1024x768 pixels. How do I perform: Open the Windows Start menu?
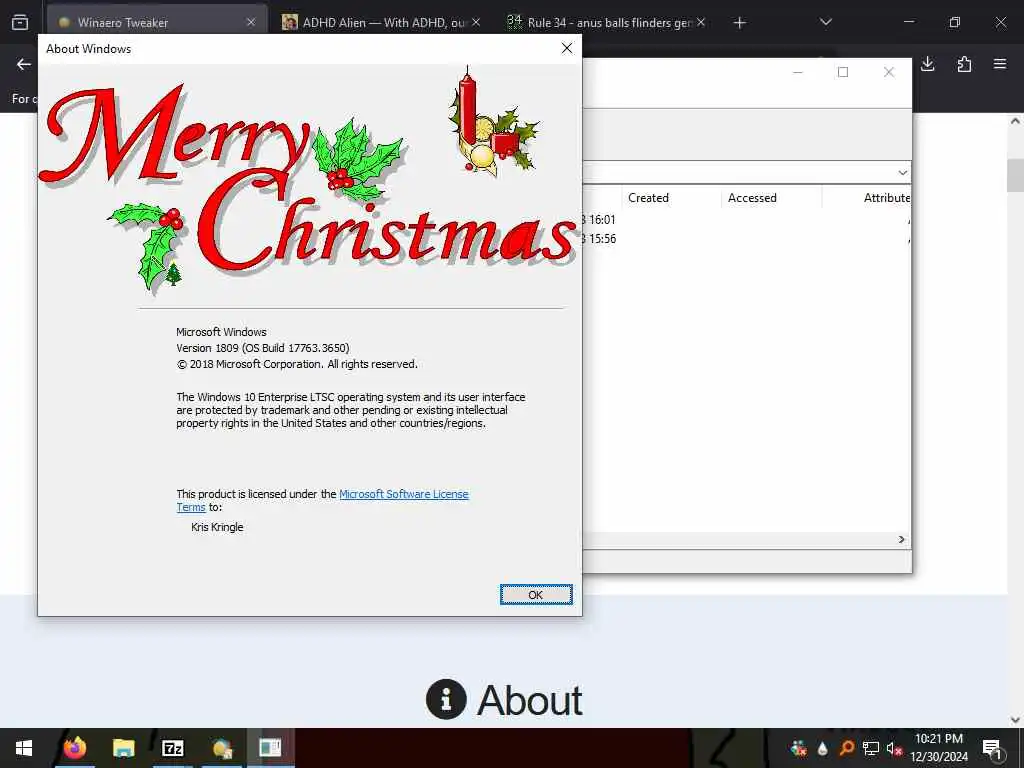24,748
